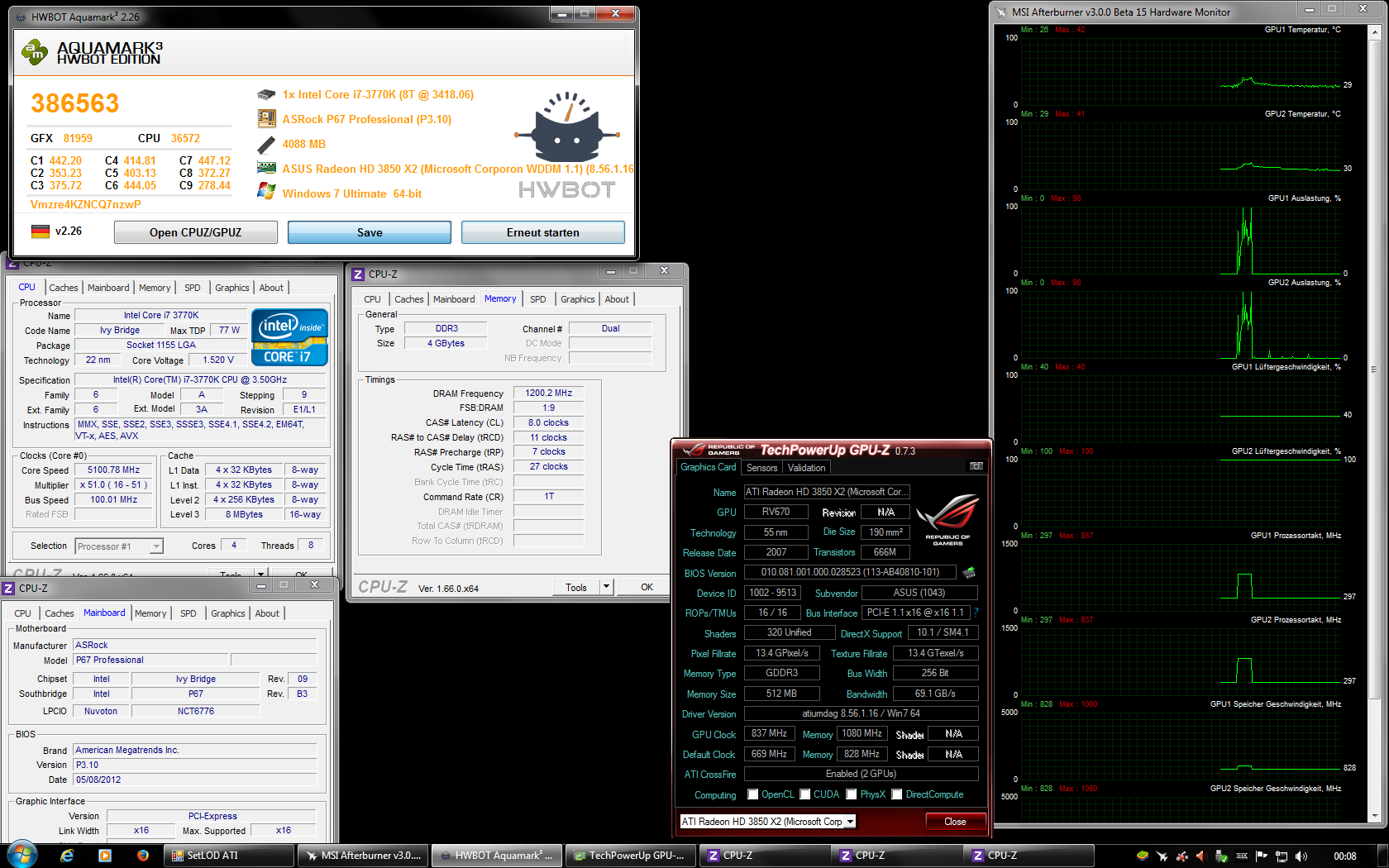The image size is (1389, 868).
Task: Click the GPU-Z BIOS save chip icon
Action: [969, 572]
